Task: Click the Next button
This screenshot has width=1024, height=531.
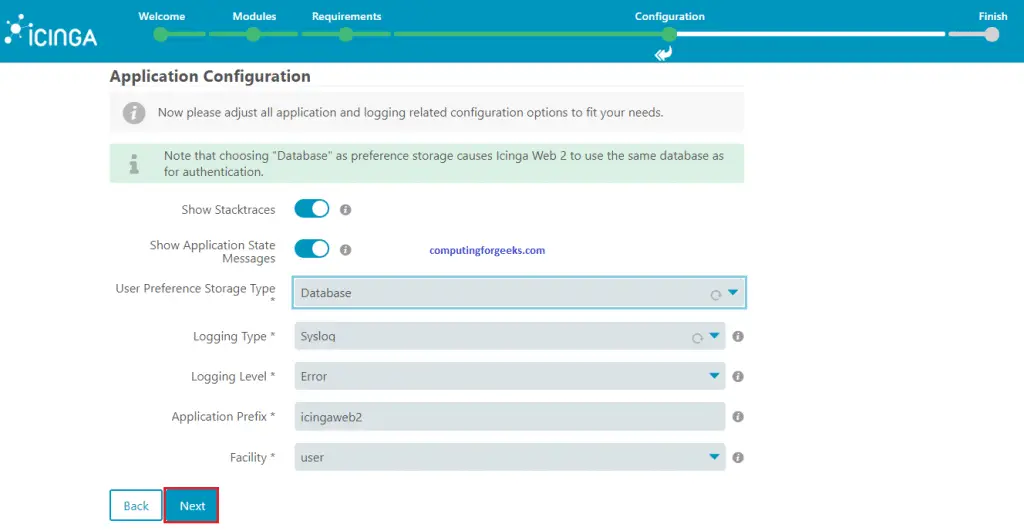Action: [191, 506]
